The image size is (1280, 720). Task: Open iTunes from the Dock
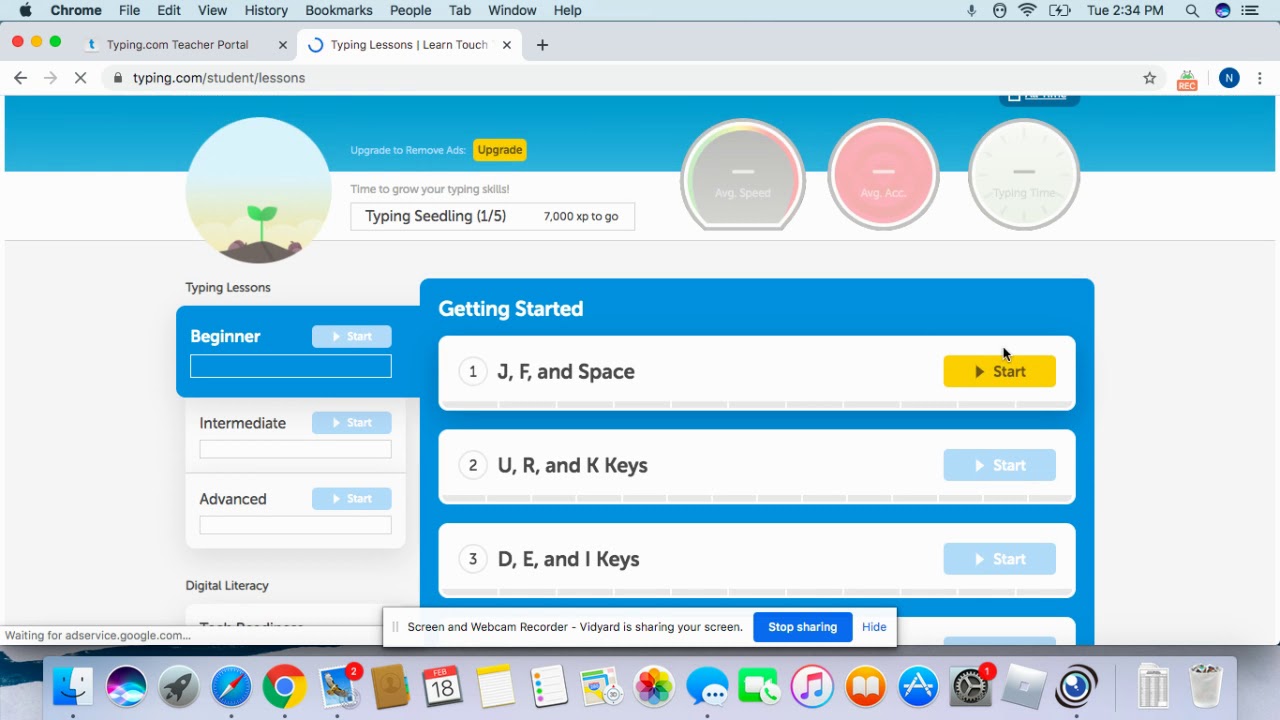pos(812,687)
